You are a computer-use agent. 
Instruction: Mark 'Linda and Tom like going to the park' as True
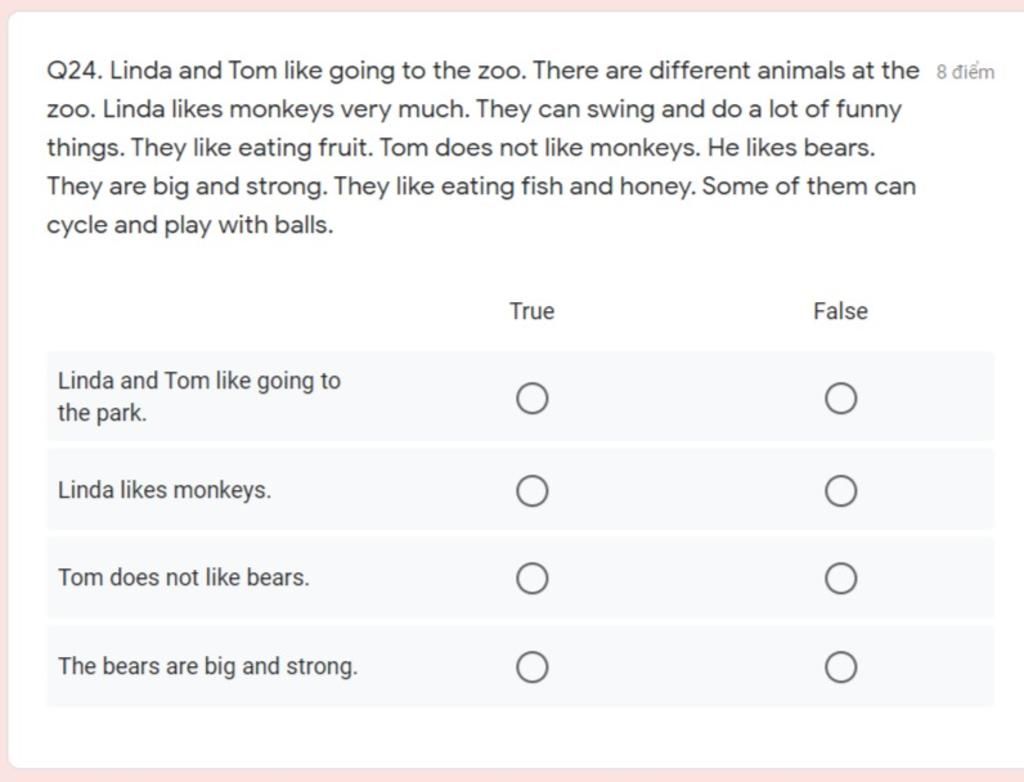[x=532, y=398]
